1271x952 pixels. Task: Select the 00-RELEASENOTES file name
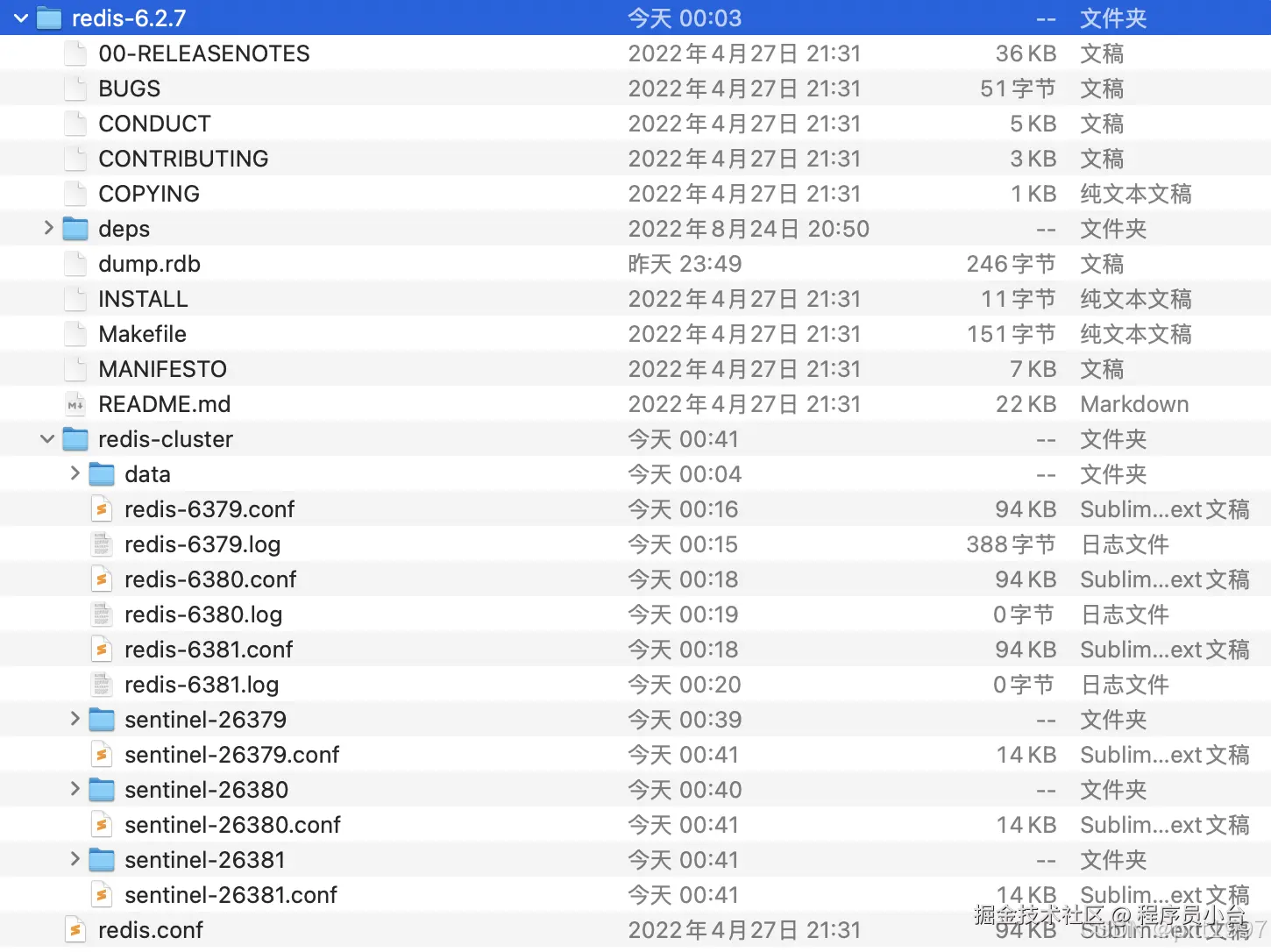pyautogui.click(x=204, y=53)
